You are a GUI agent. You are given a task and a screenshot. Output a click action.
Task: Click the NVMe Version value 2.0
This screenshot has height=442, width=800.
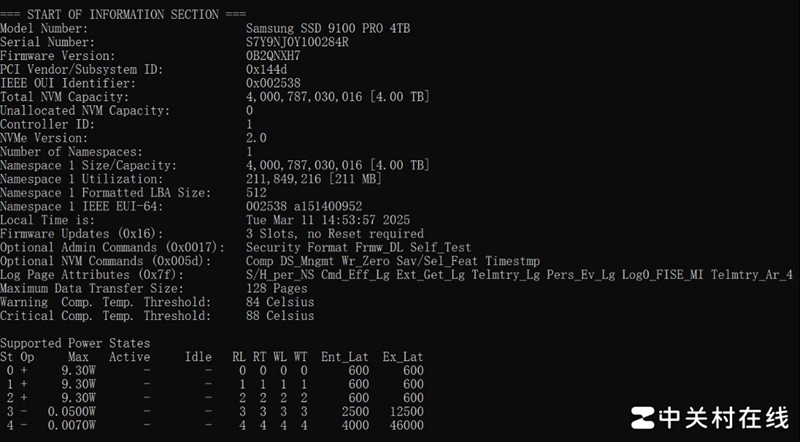point(256,137)
